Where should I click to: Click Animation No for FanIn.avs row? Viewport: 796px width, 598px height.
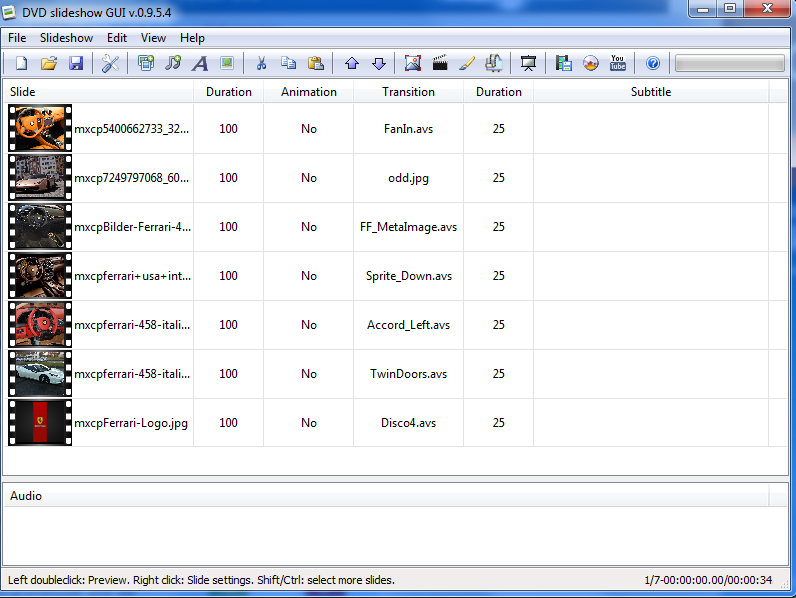tap(309, 129)
